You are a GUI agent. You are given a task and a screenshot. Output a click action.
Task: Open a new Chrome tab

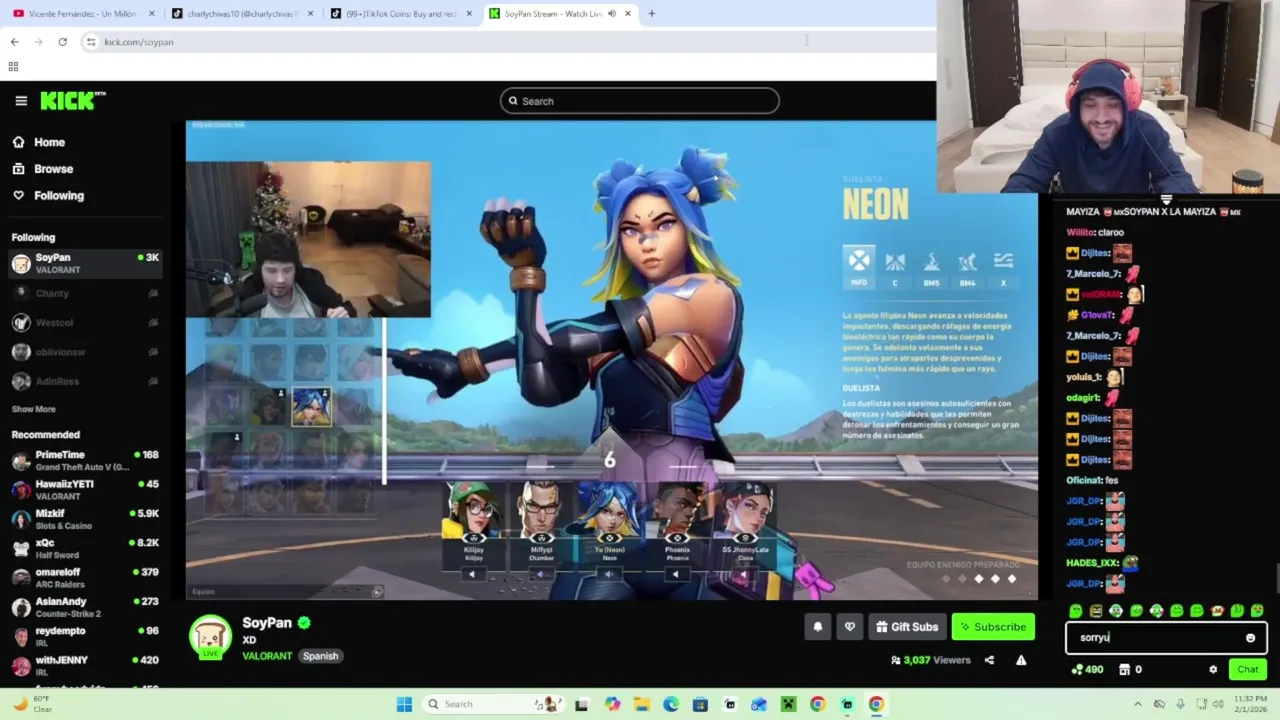[x=651, y=14]
